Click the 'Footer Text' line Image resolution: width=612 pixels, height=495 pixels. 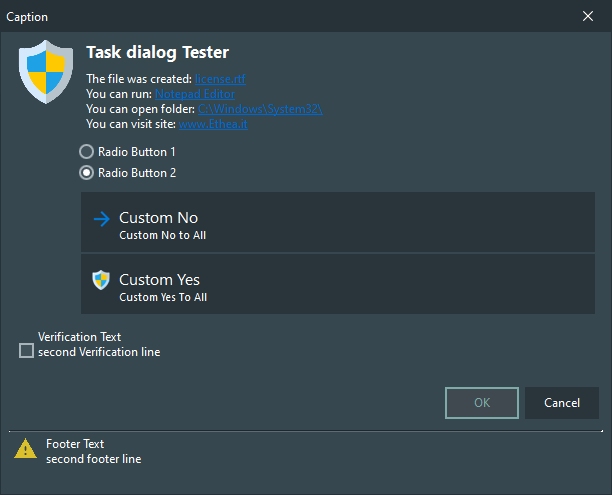[x=75, y=444]
